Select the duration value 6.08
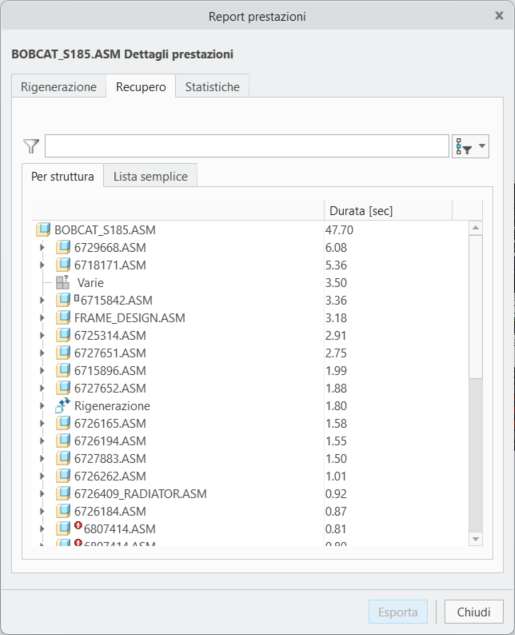Image resolution: width=515 pixels, height=635 pixels. coord(336,247)
